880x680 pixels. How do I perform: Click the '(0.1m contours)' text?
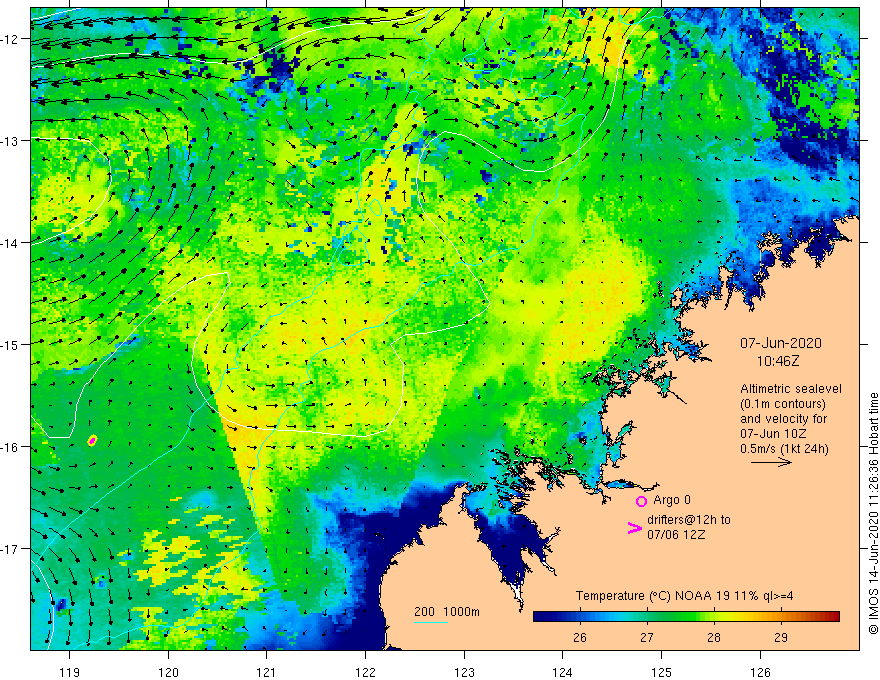[x=782, y=404]
